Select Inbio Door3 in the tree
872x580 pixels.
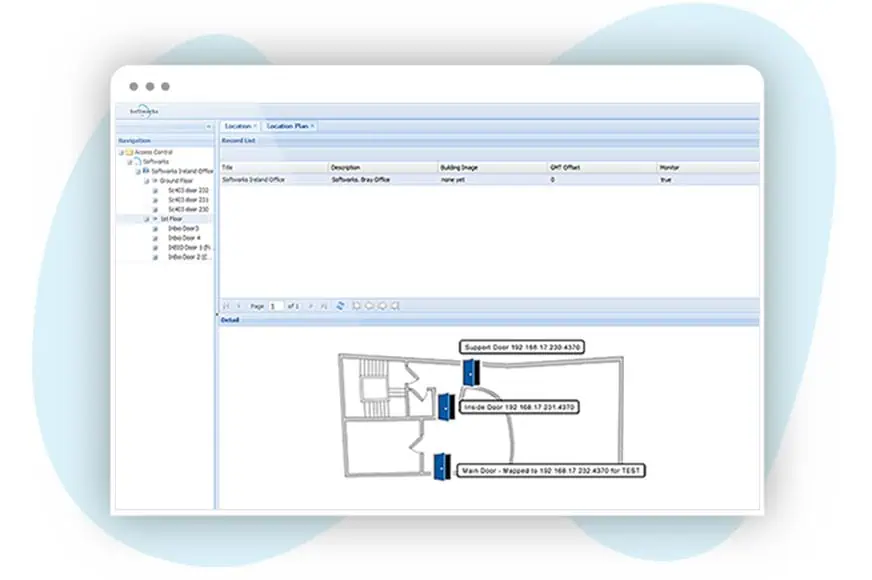184,229
